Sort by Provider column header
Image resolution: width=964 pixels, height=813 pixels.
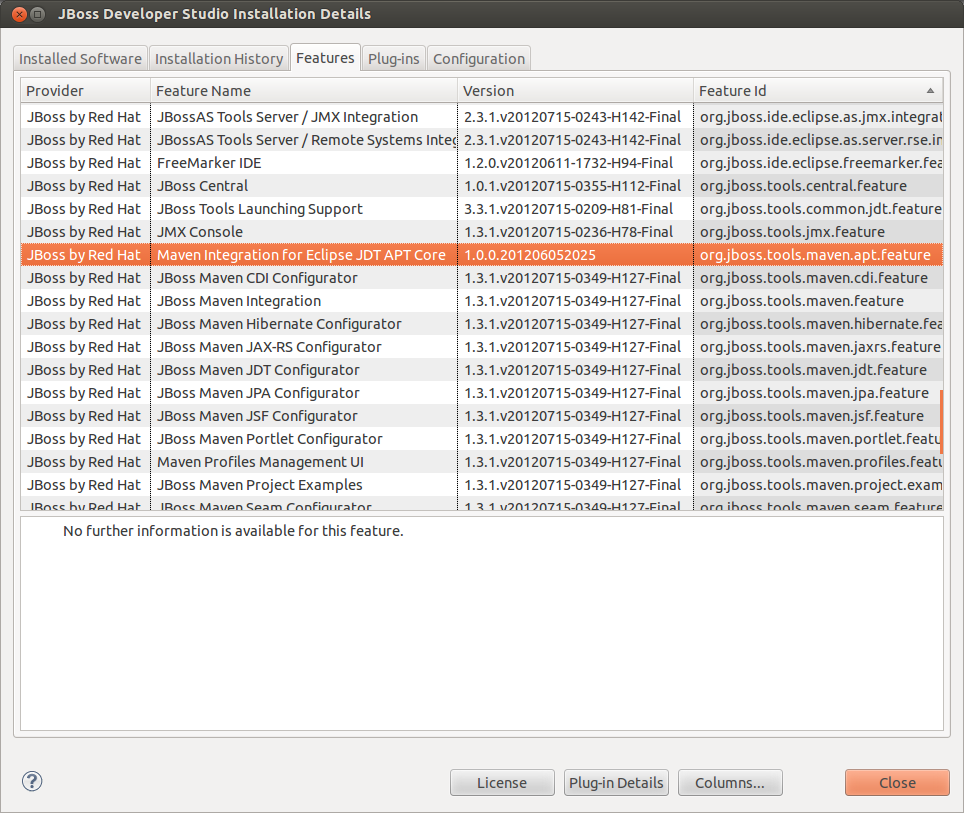tap(85, 90)
